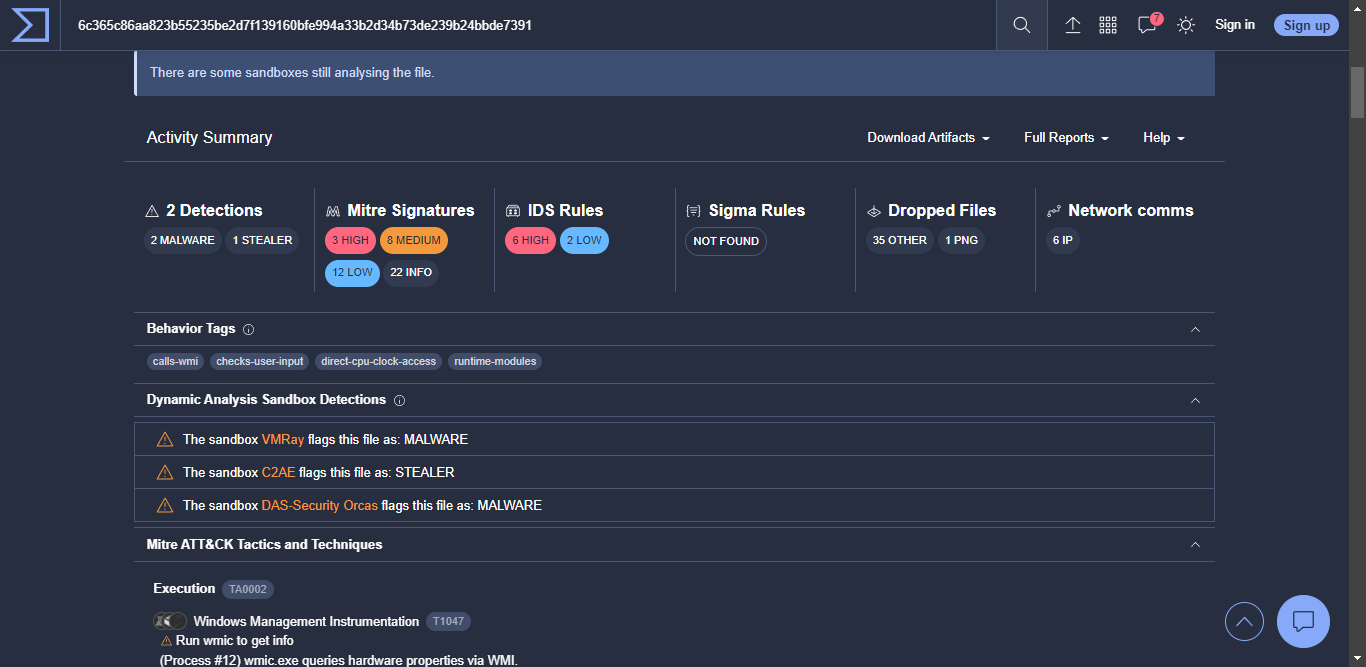Click the Dynamic Analysis Sandbox Detections info icon
The width and height of the screenshot is (1366, 667).
click(399, 400)
